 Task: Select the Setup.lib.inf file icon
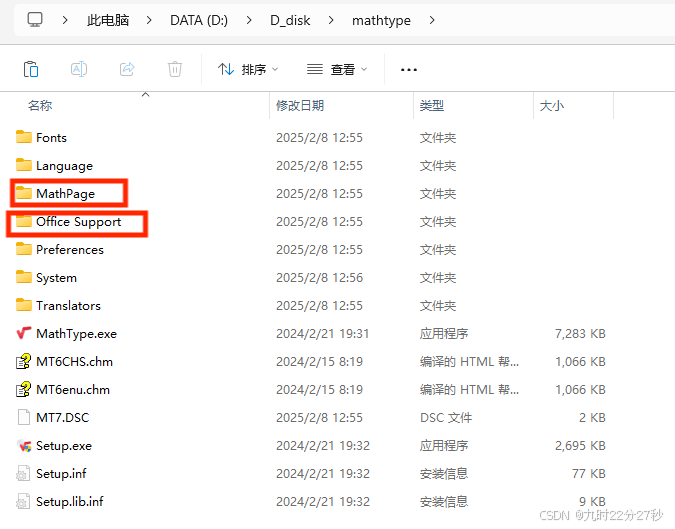(x=23, y=501)
